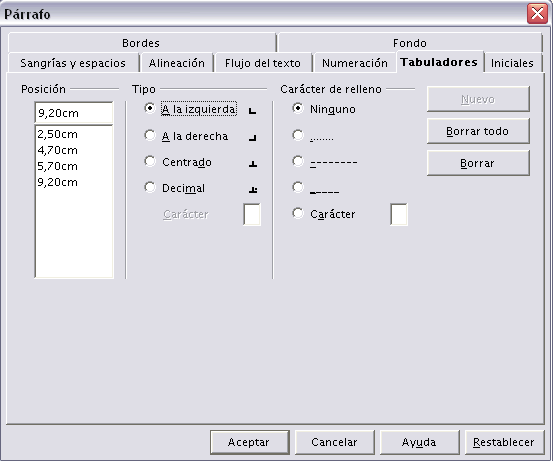Choose the dashed fill character option
This screenshot has width=553, height=461.
298,162
